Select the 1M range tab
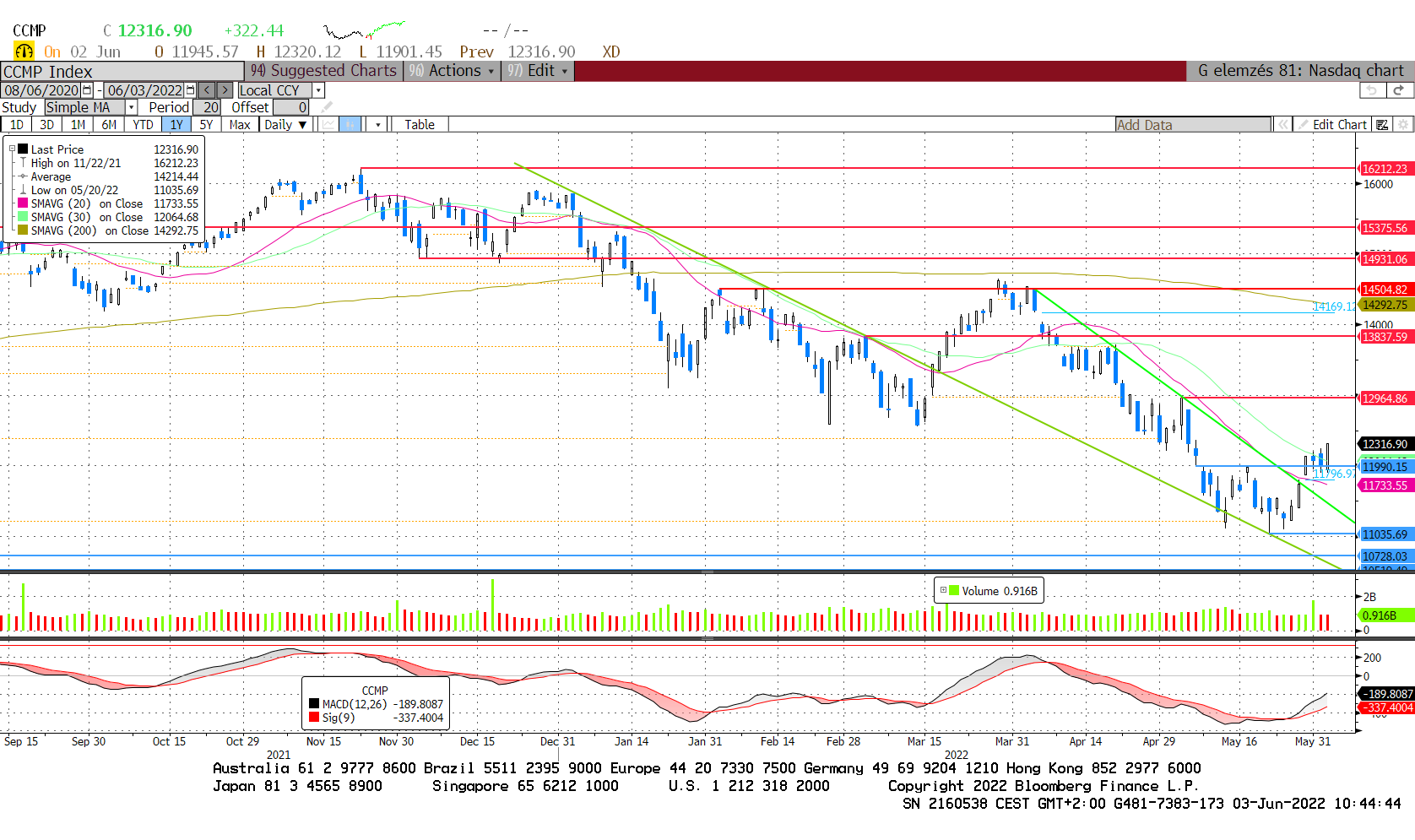This screenshot has width=1415, height=840. (x=78, y=125)
